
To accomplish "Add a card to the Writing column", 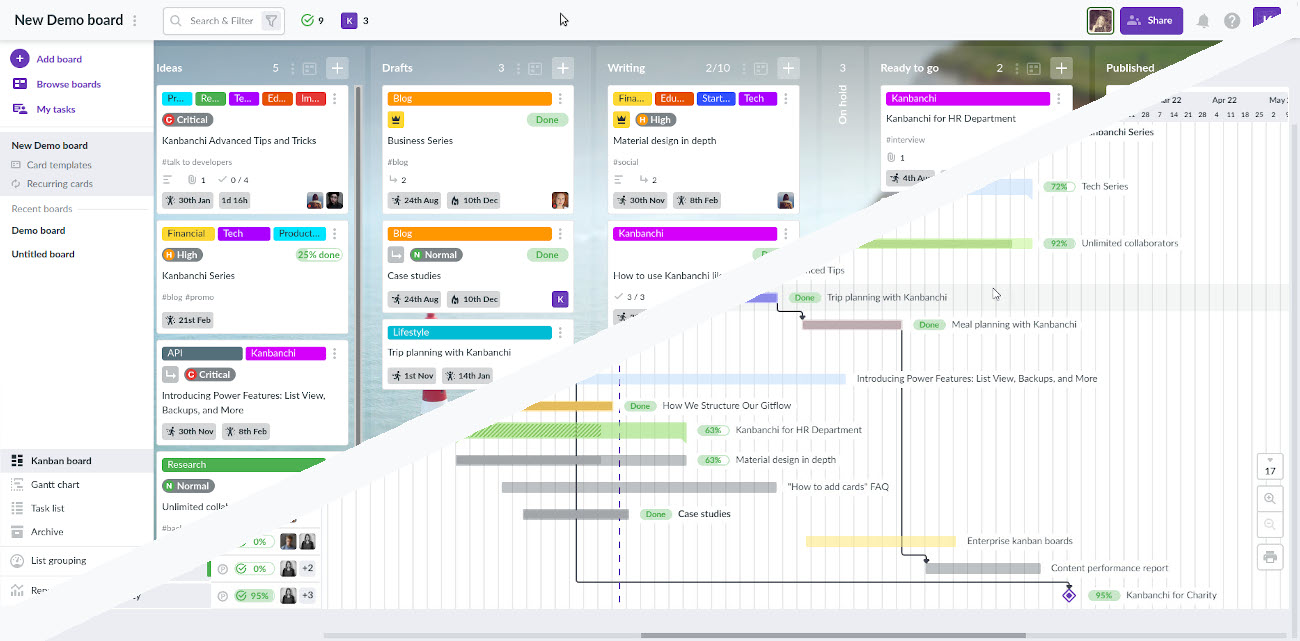I will pyautogui.click(x=789, y=68).
